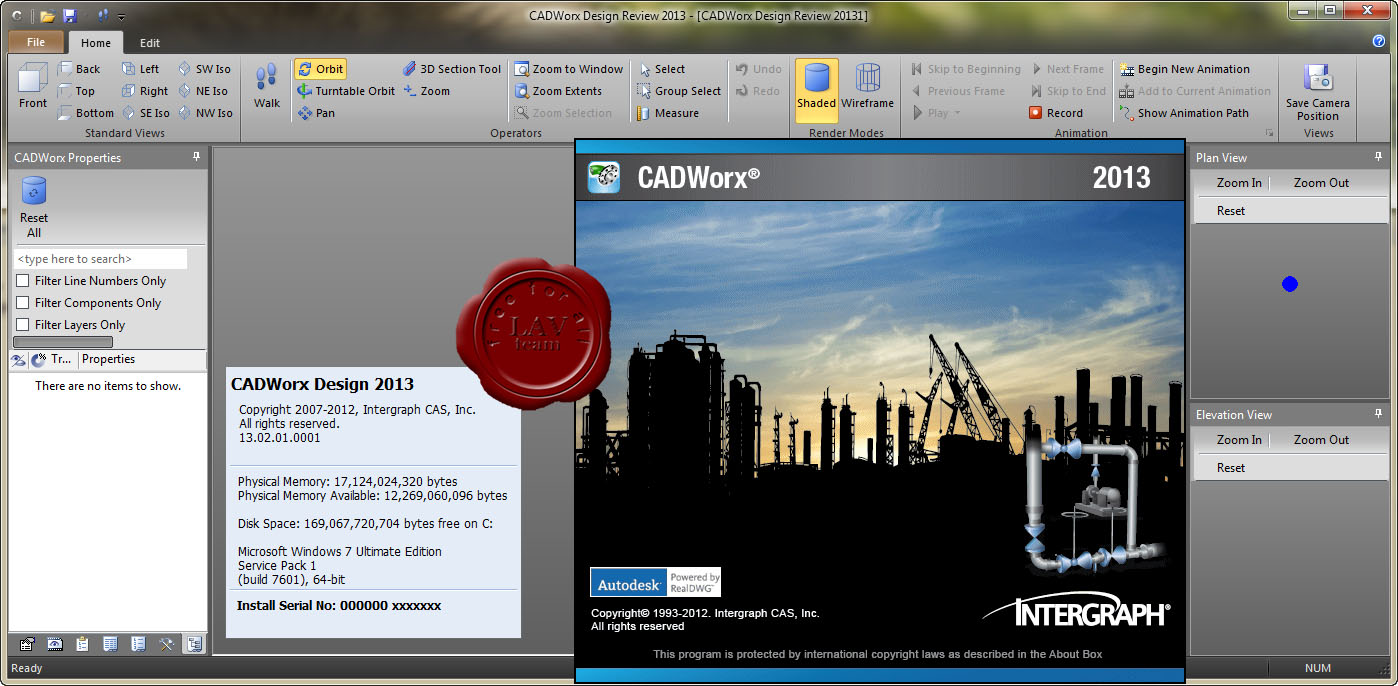Open the File menu
The width and height of the screenshot is (1398, 686).
point(36,42)
